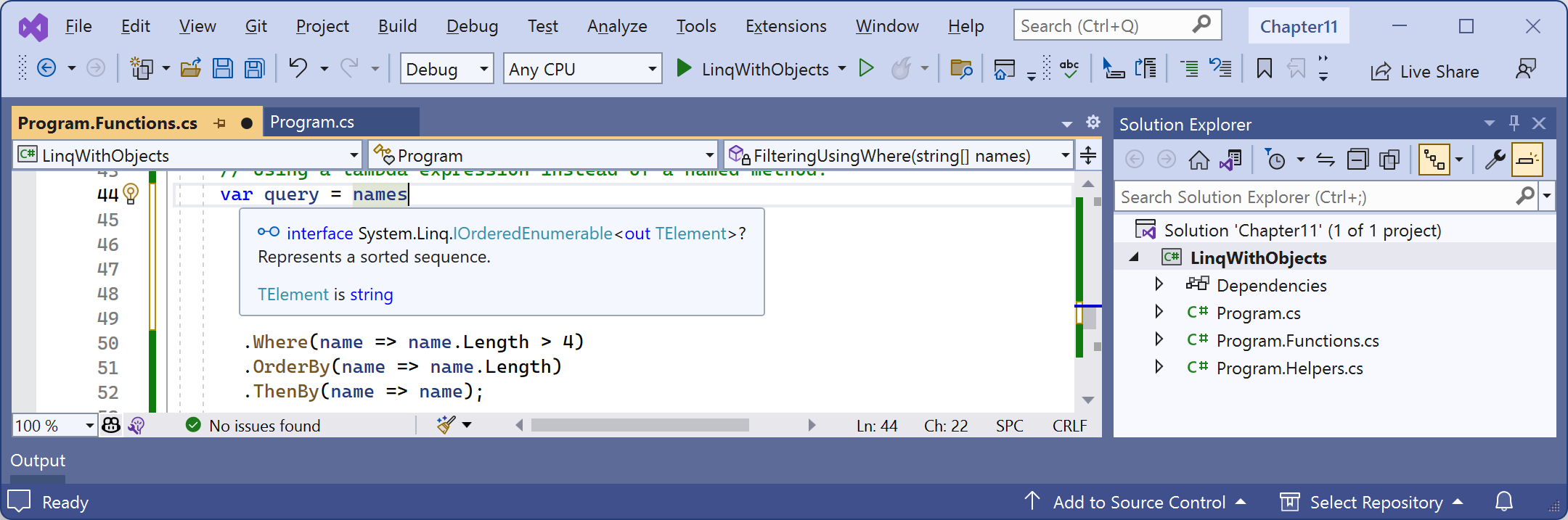Click Sync with Active Document arrows icon

[1326, 160]
